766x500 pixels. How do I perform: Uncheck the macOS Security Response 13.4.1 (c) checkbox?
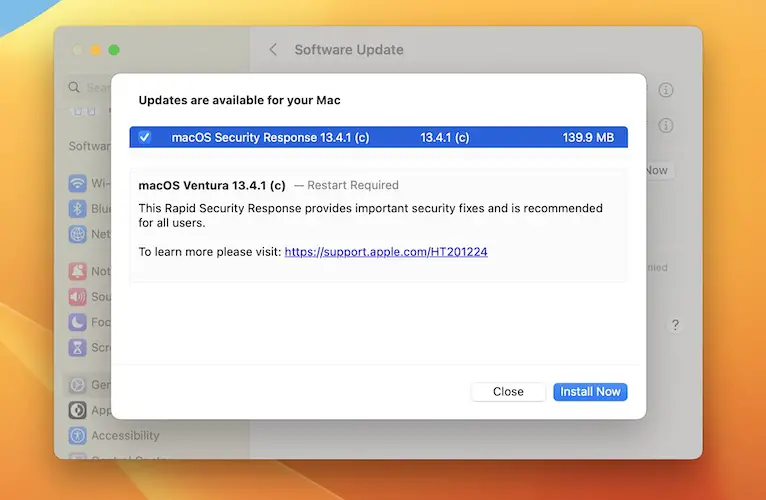pos(145,137)
